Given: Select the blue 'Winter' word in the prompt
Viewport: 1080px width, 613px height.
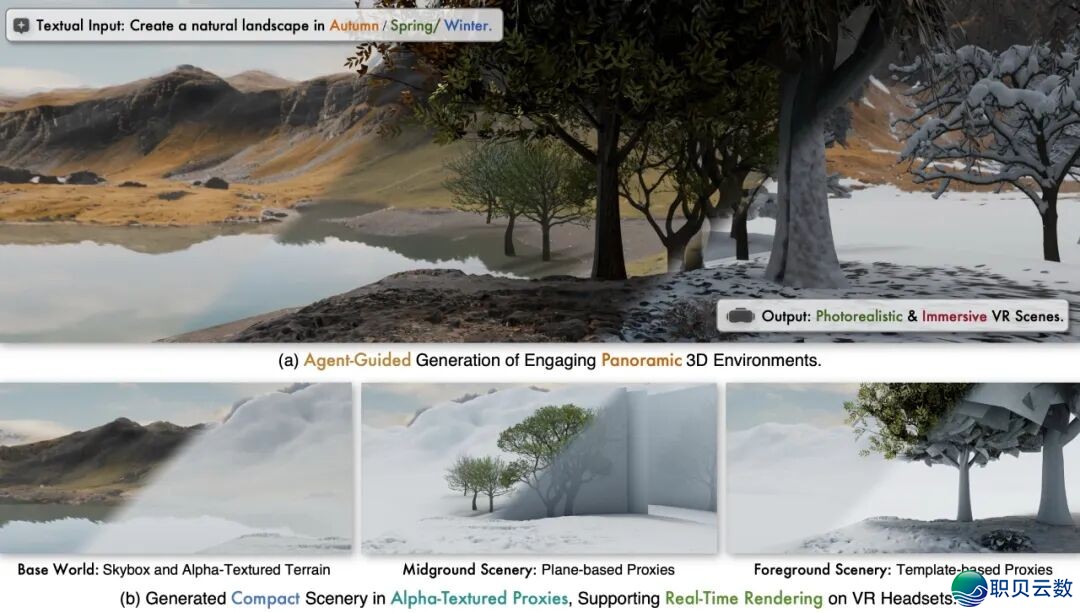Looking at the screenshot, I should (x=467, y=25).
